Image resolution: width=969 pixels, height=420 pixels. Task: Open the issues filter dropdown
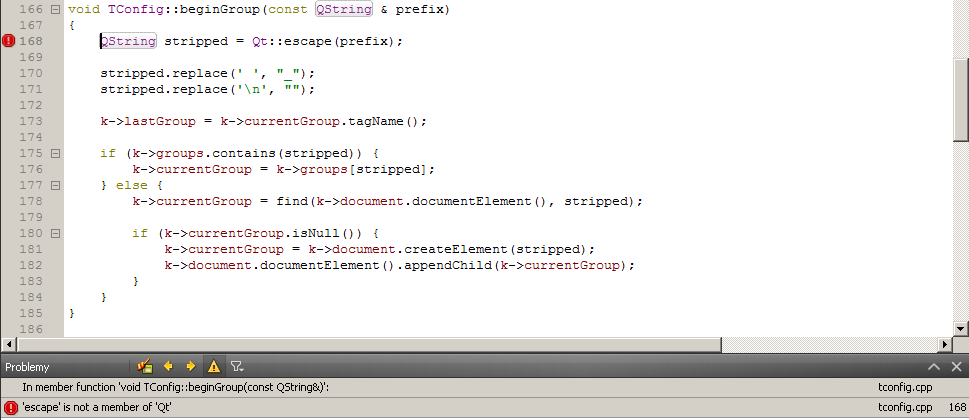[237, 366]
